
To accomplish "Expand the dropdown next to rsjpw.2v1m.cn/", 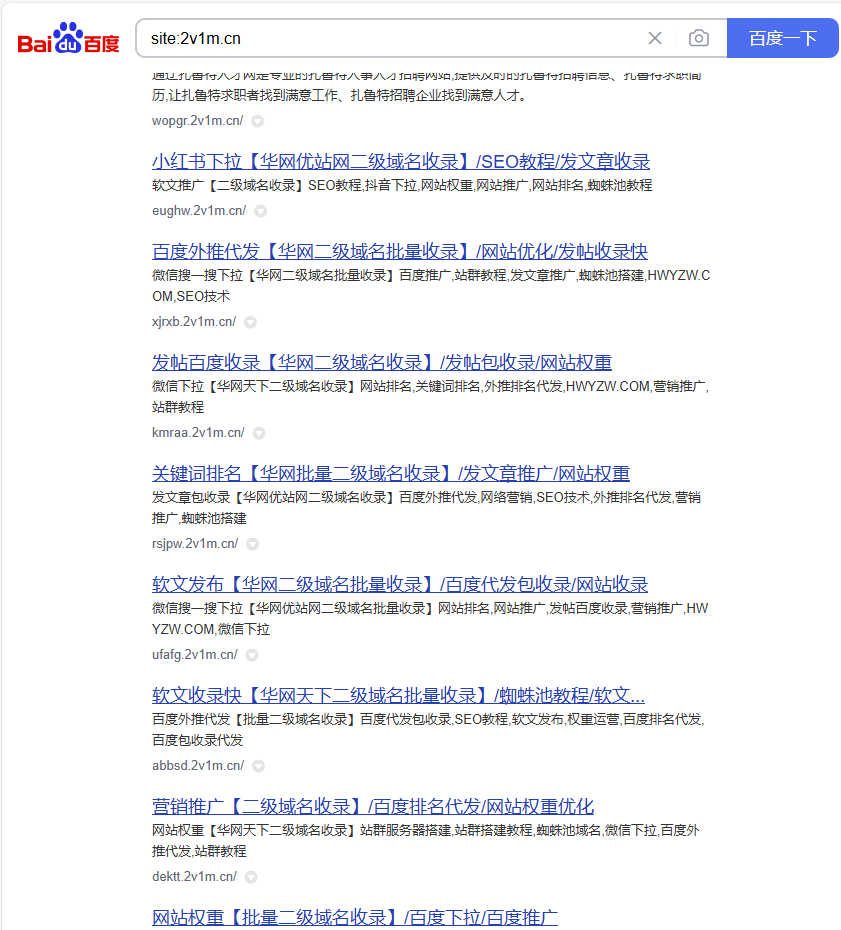I will (253, 544).
